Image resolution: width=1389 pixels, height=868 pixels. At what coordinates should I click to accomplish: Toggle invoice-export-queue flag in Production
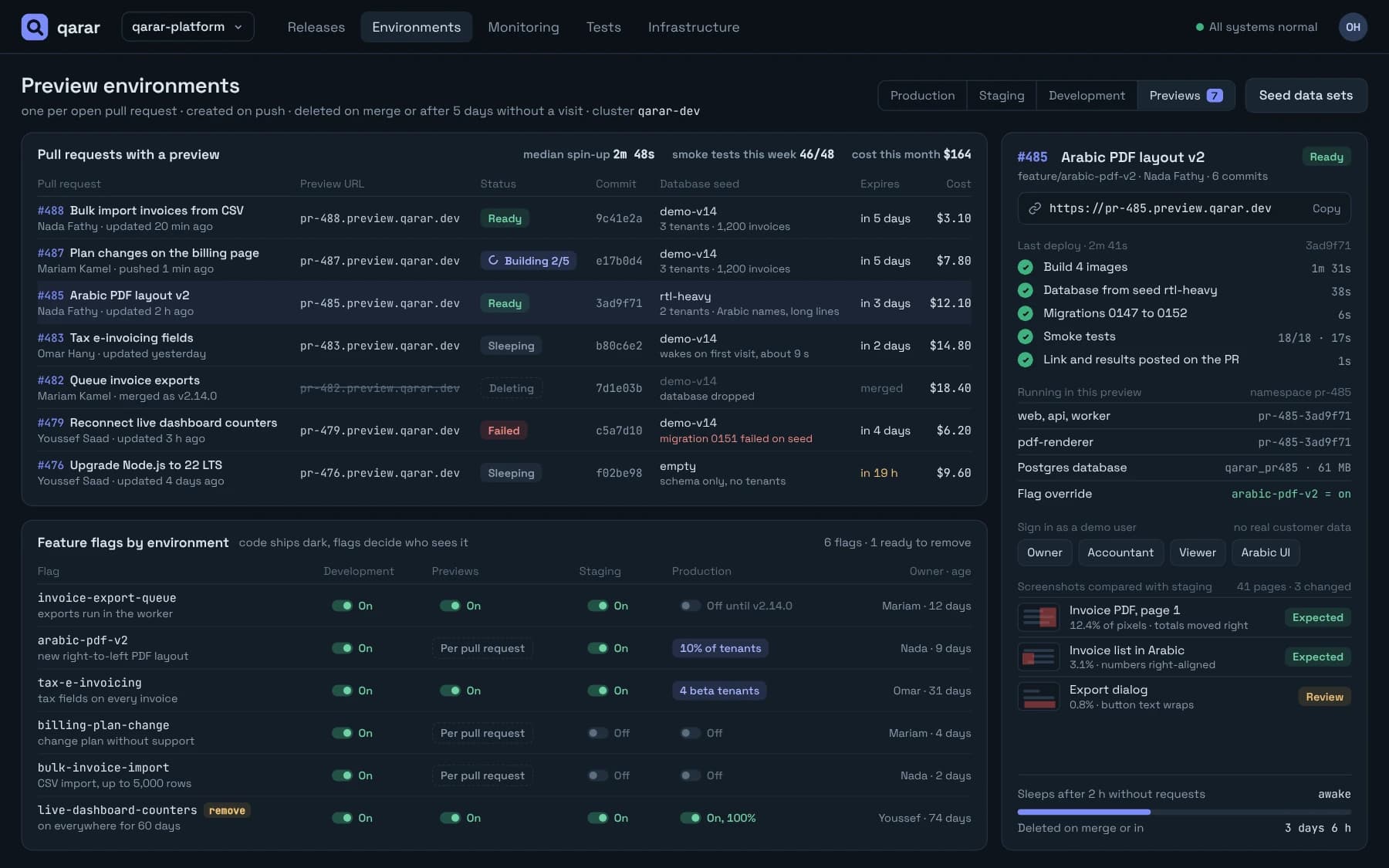point(690,606)
